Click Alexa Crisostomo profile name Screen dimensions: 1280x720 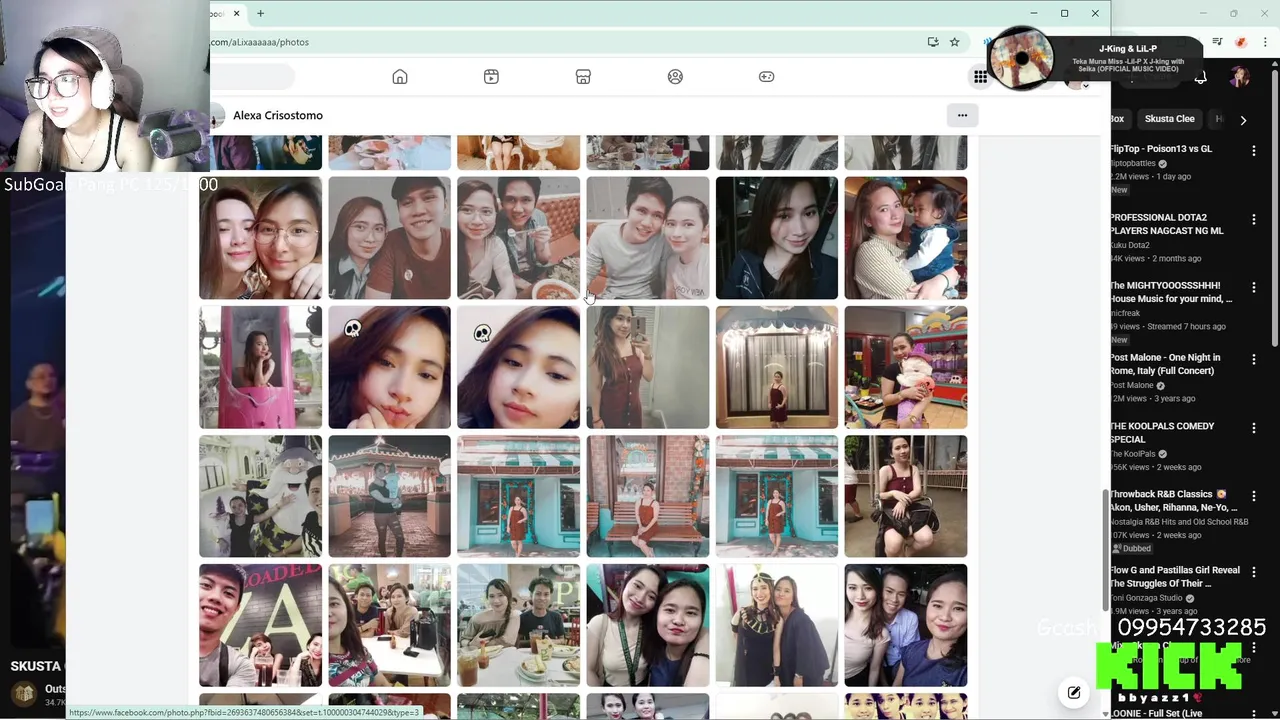pos(278,115)
